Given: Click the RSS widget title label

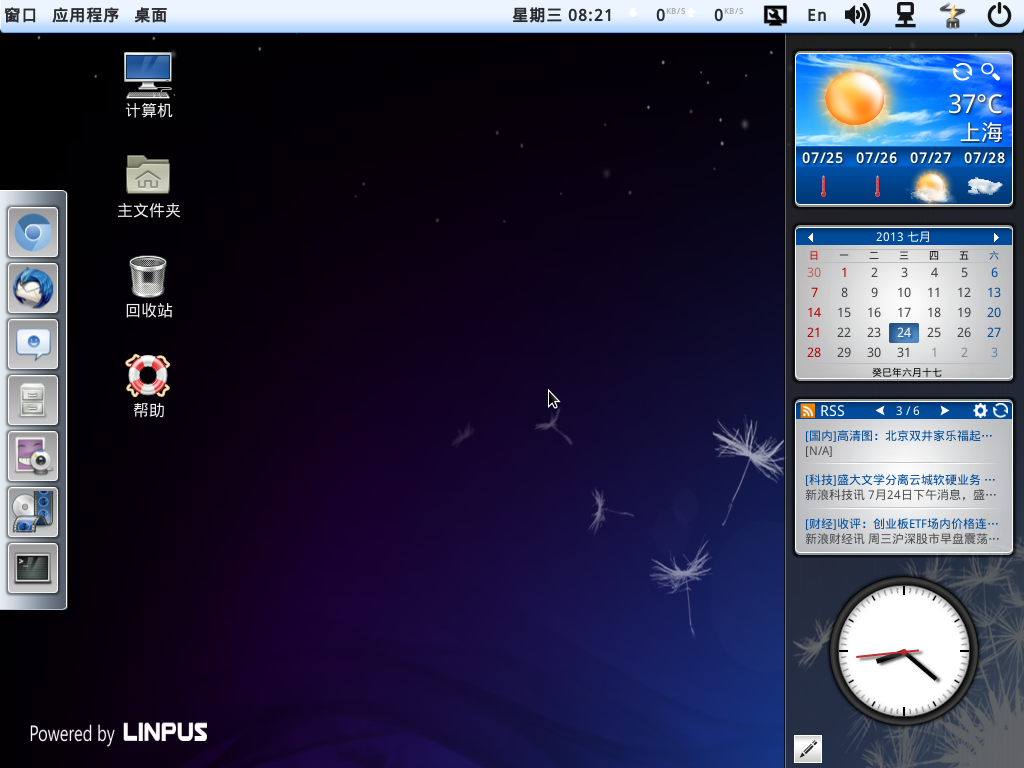Looking at the screenshot, I should [x=832, y=411].
